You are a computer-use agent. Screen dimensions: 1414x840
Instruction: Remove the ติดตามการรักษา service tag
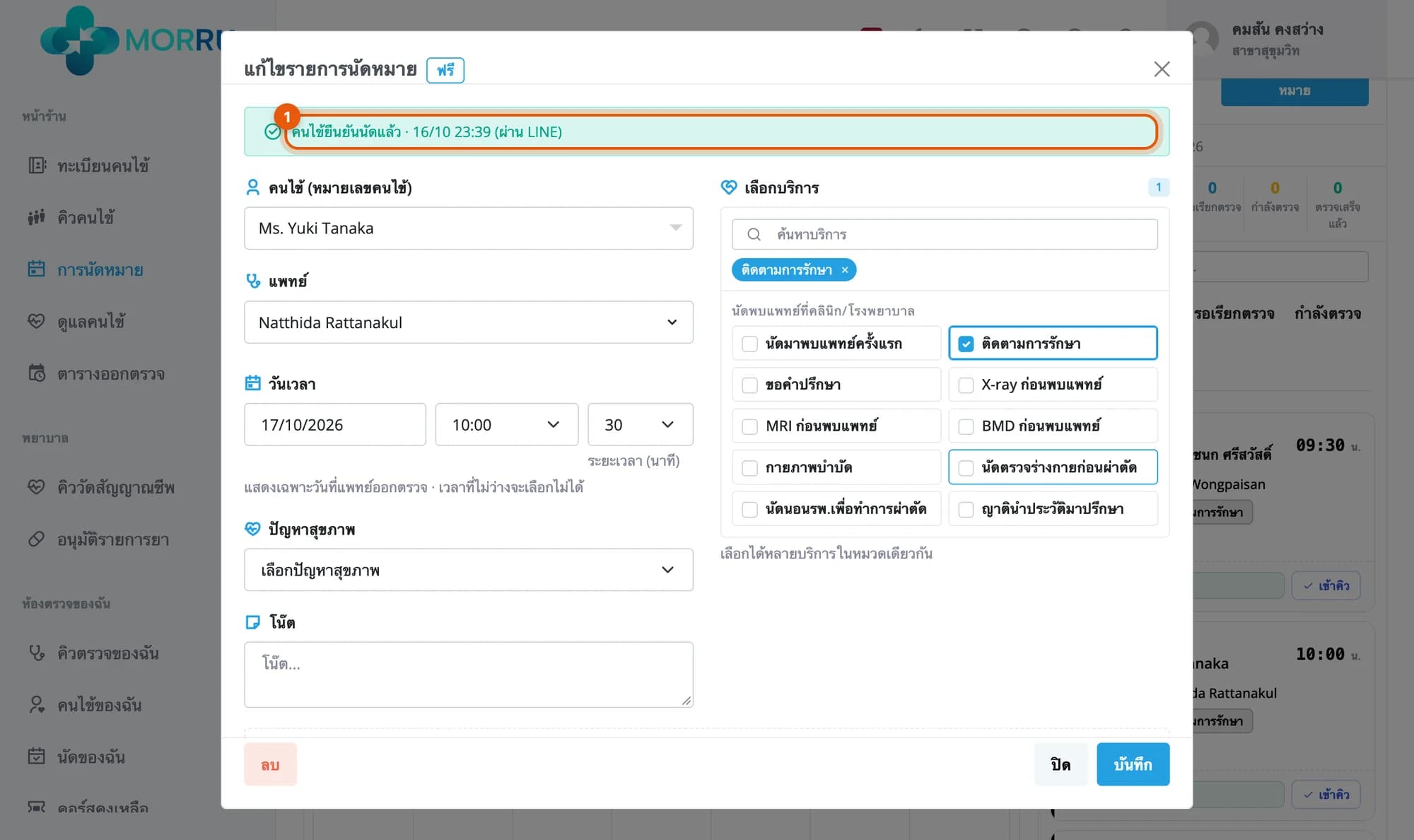(844, 270)
